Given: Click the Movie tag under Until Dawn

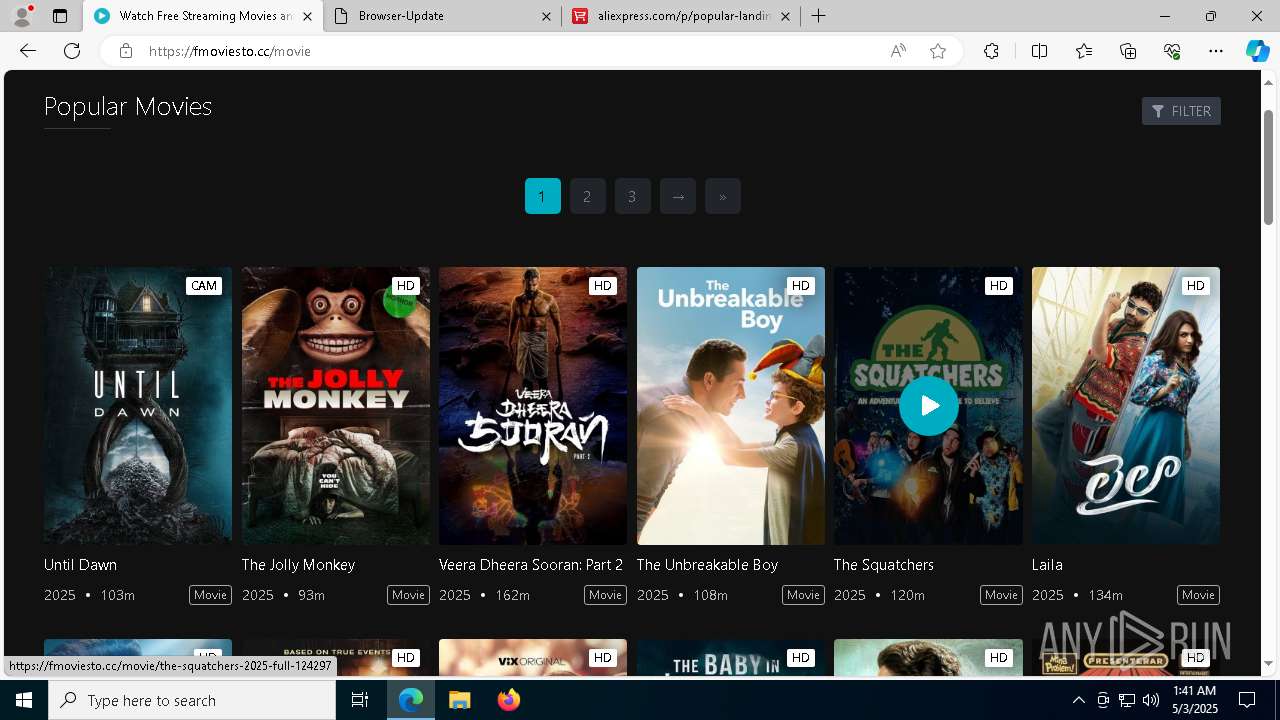Looking at the screenshot, I should coord(210,595).
